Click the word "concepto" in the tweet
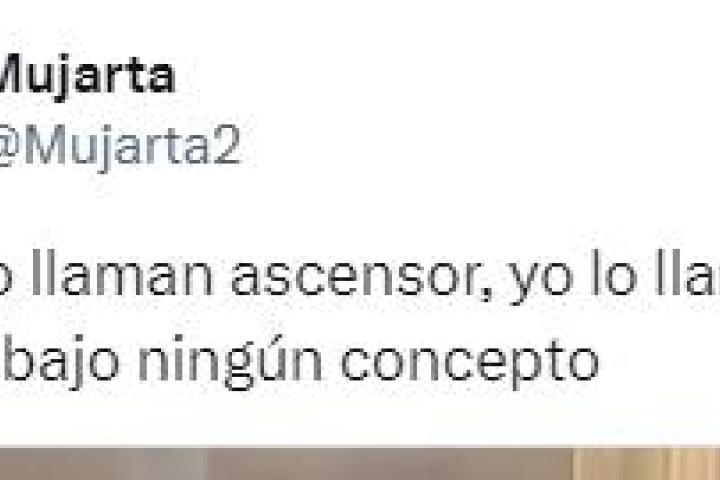This screenshot has width=720, height=480. click(470, 364)
